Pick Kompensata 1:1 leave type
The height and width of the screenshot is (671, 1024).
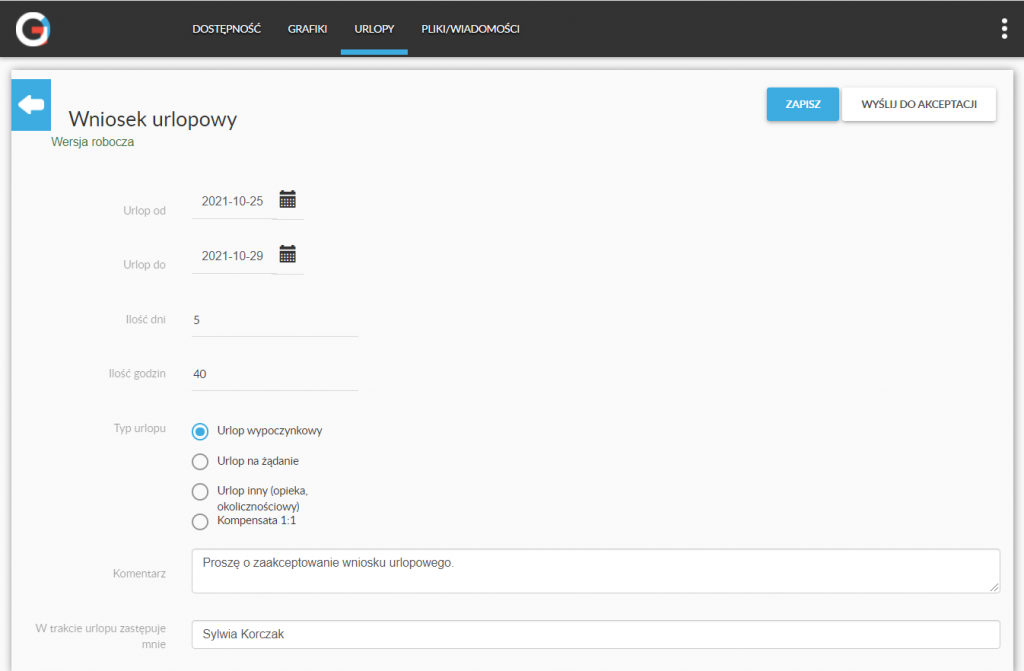click(200, 521)
